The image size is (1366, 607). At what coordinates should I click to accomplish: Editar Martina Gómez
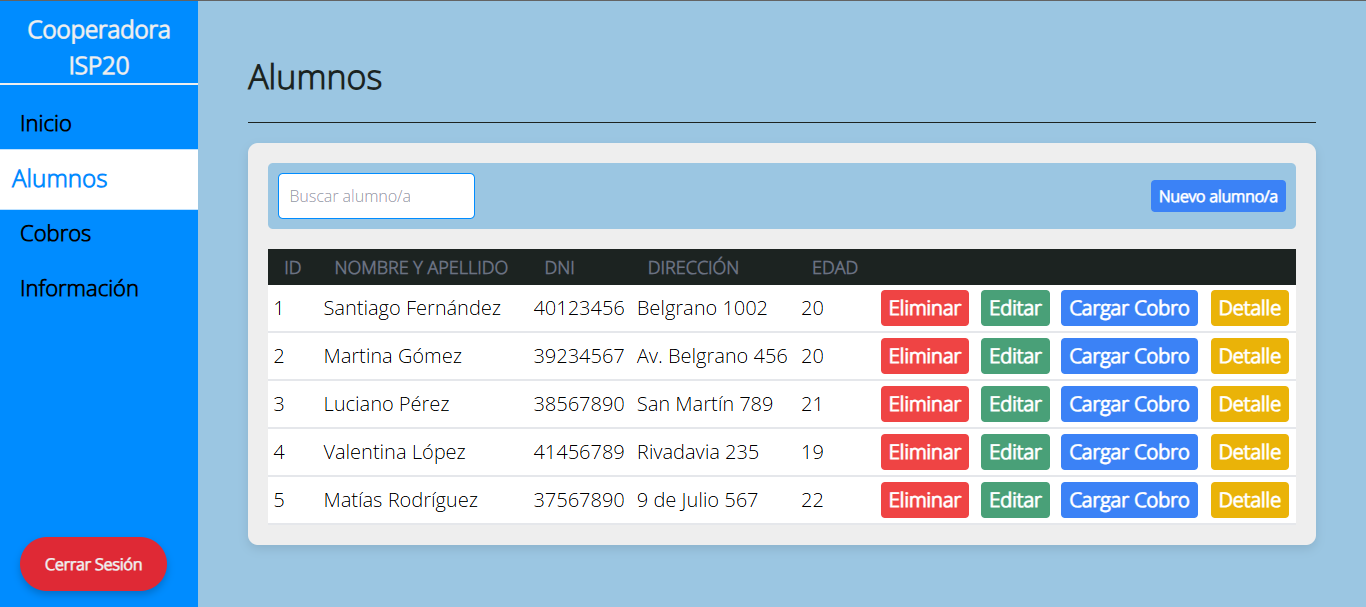coord(1015,356)
